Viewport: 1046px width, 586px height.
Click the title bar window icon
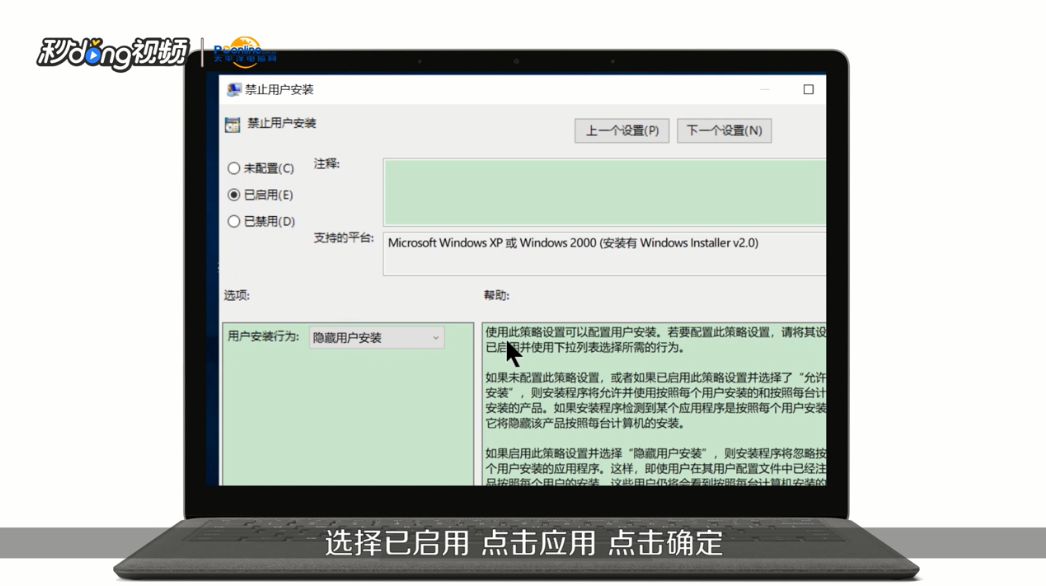(233, 90)
